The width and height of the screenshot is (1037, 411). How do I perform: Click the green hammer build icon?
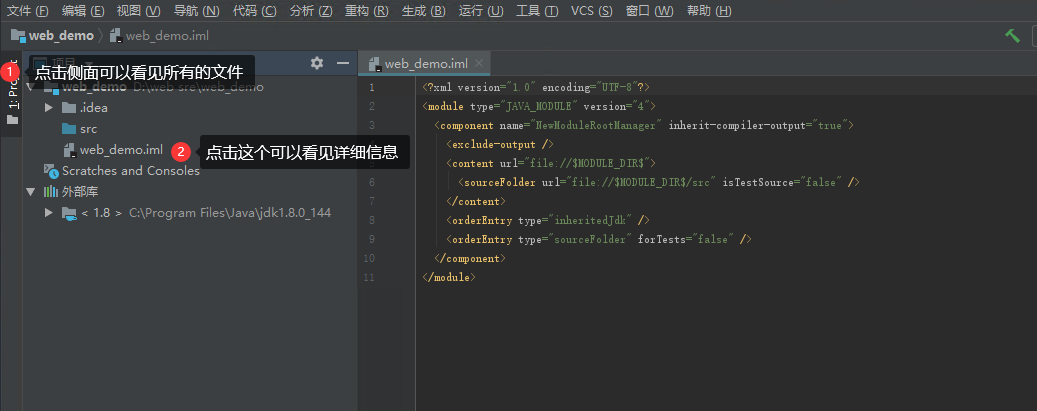coord(1012,36)
